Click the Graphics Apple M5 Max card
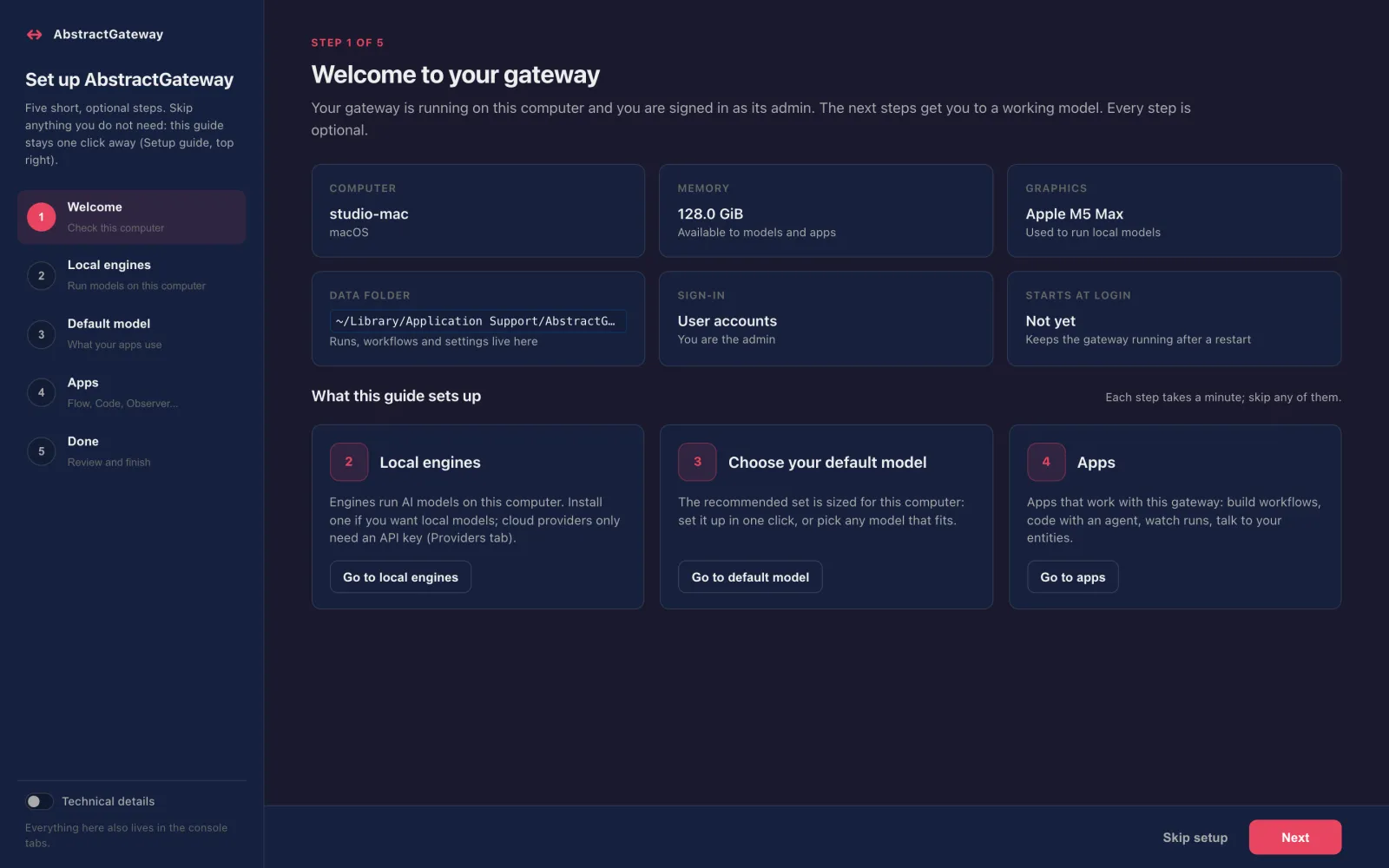This screenshot has width=1389, height=868. (1174, 211)
